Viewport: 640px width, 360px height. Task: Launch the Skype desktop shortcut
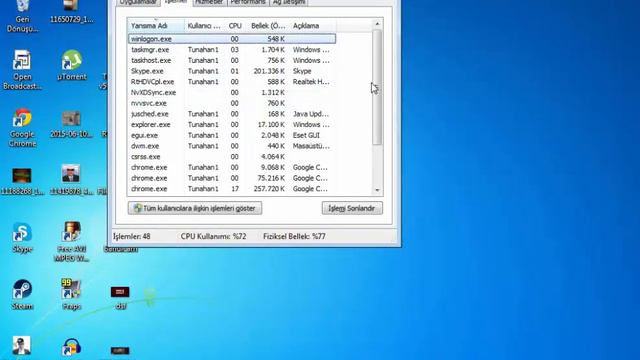tap(22, 238)
